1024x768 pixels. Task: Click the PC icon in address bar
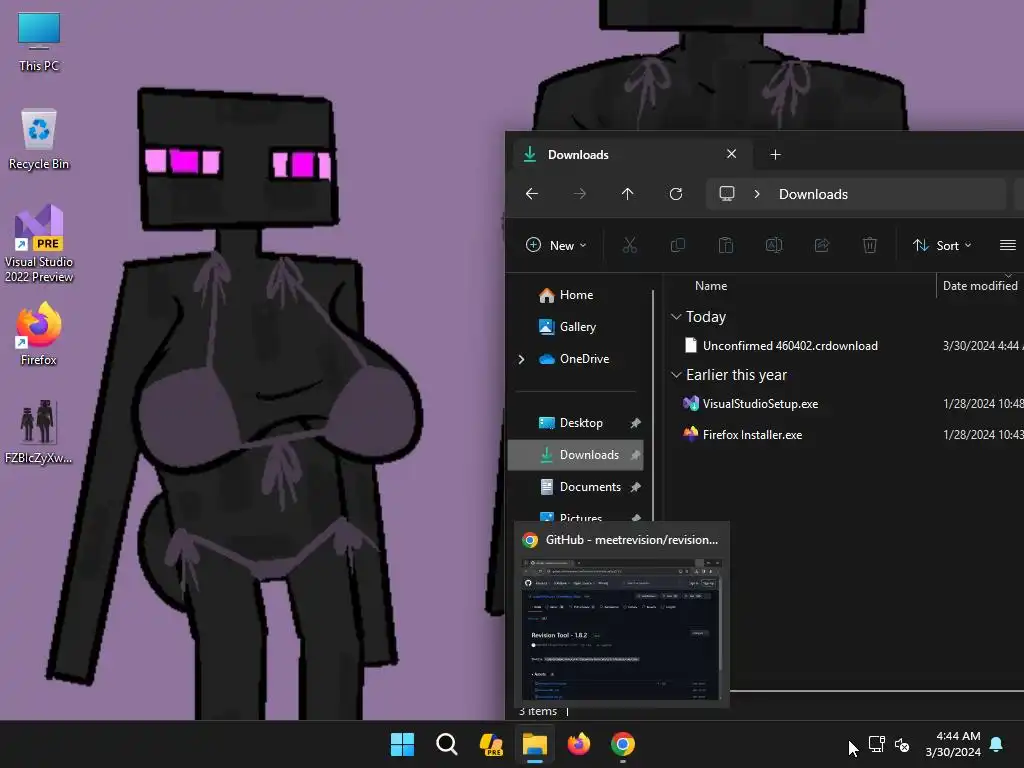tap(727, 194)
